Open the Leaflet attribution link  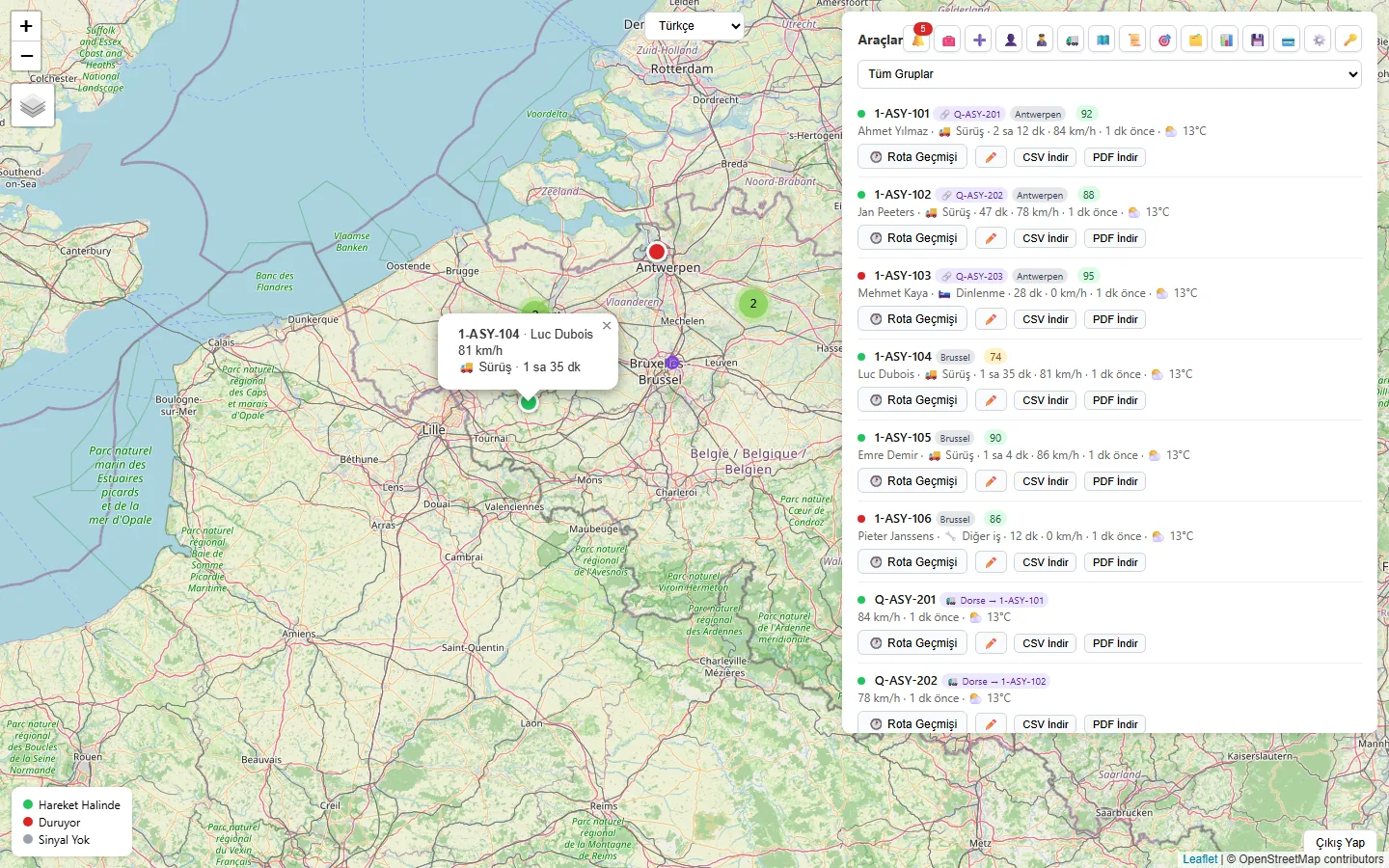pos(1200,859)
